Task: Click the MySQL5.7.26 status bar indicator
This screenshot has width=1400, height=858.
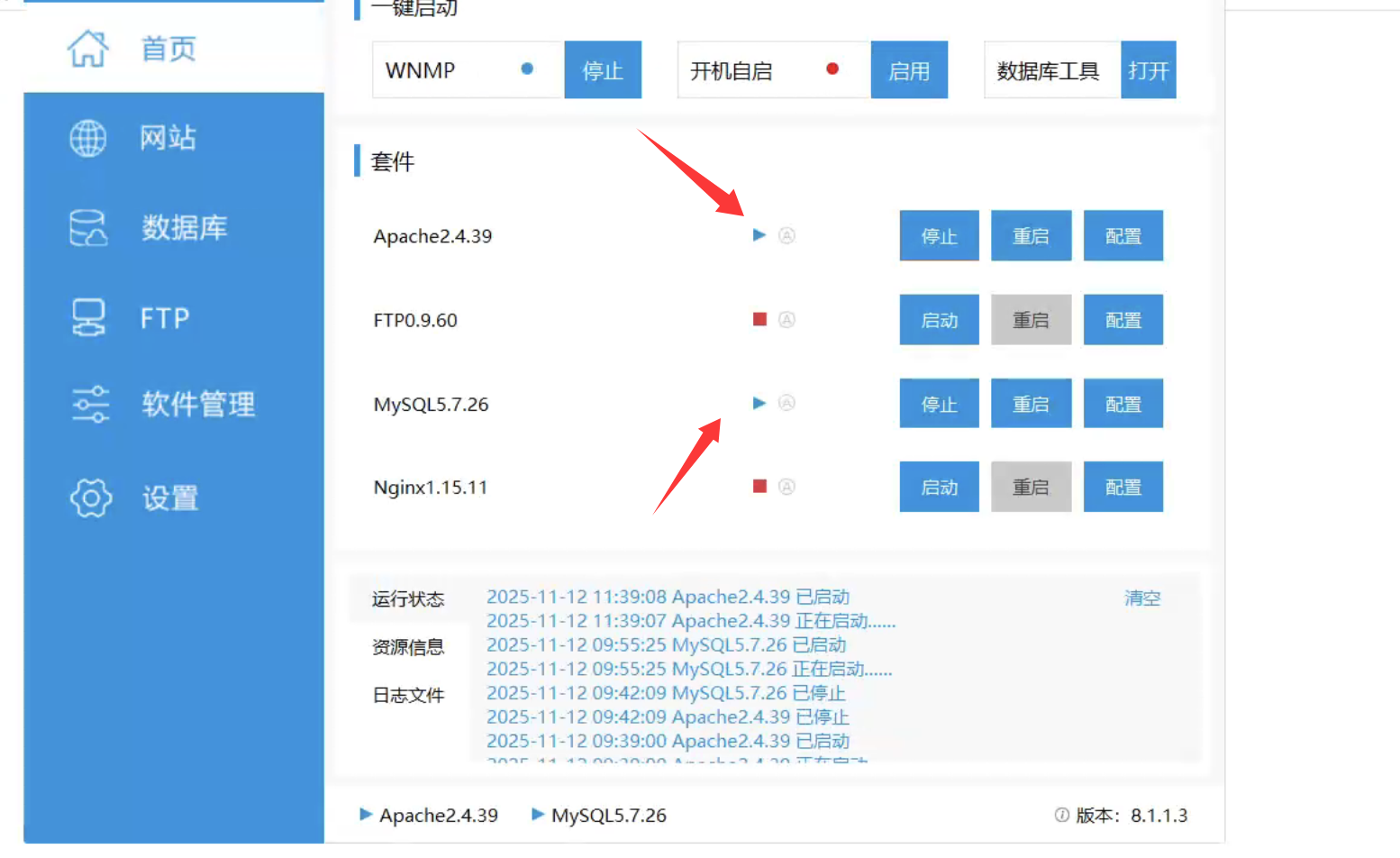Action: [599, 816]
